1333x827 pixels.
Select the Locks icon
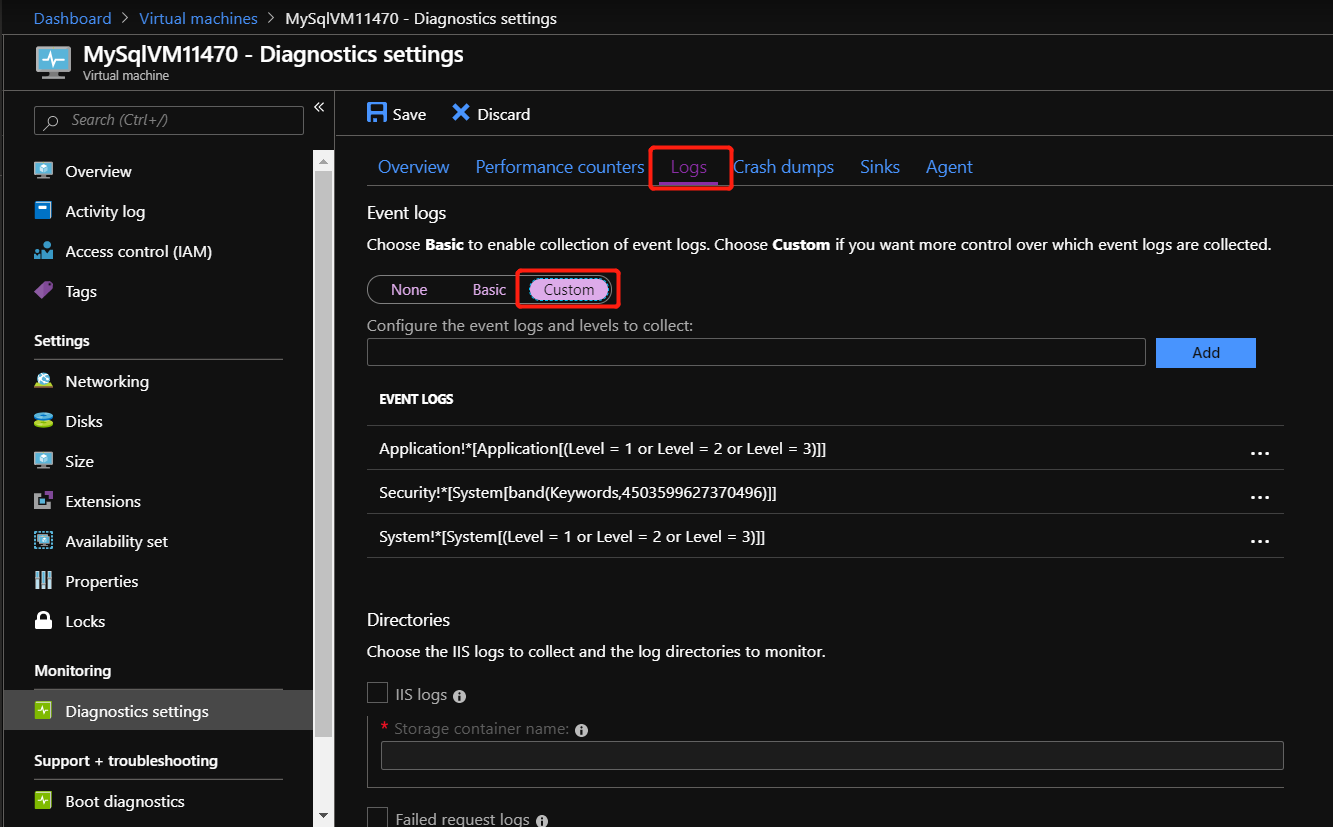pos(42,621)
